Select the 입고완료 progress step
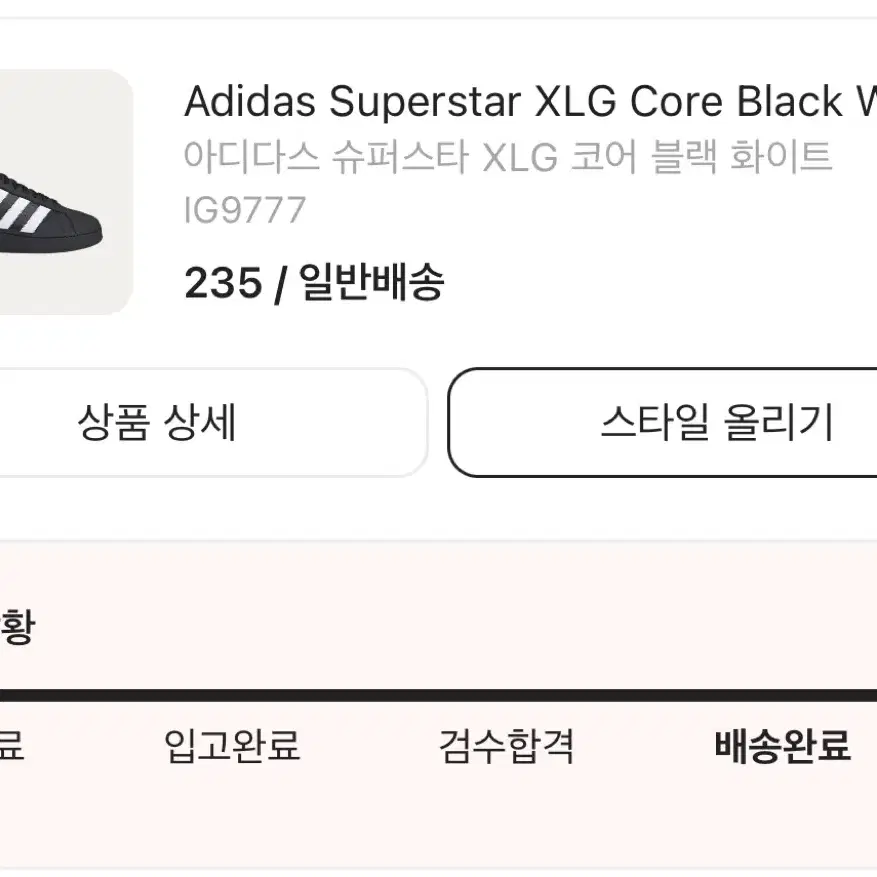The image size is (877, 877). 232,746
